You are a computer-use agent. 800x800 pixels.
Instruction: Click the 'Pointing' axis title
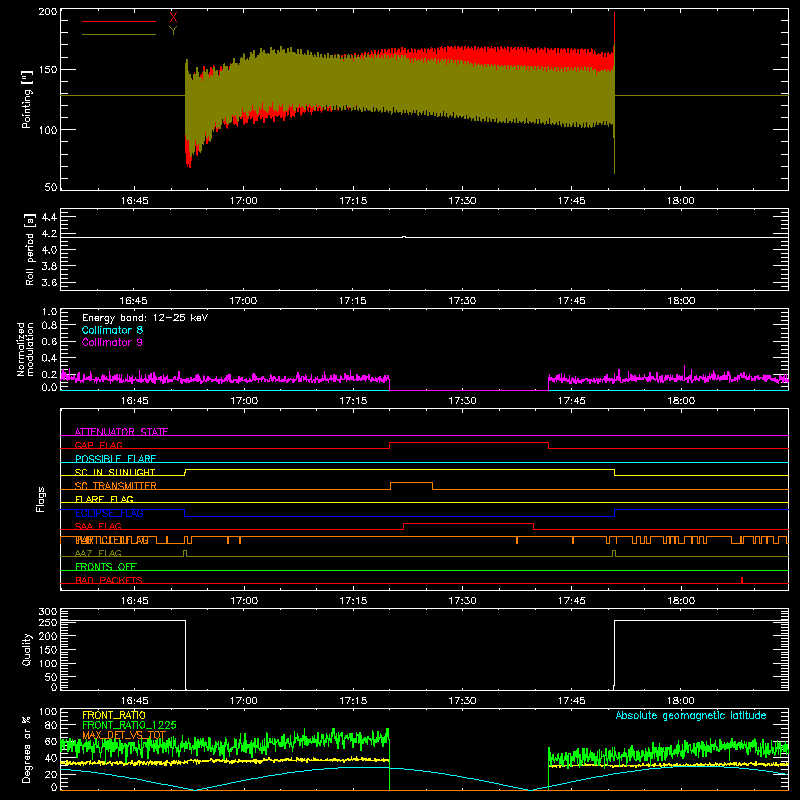pos(27,99)
